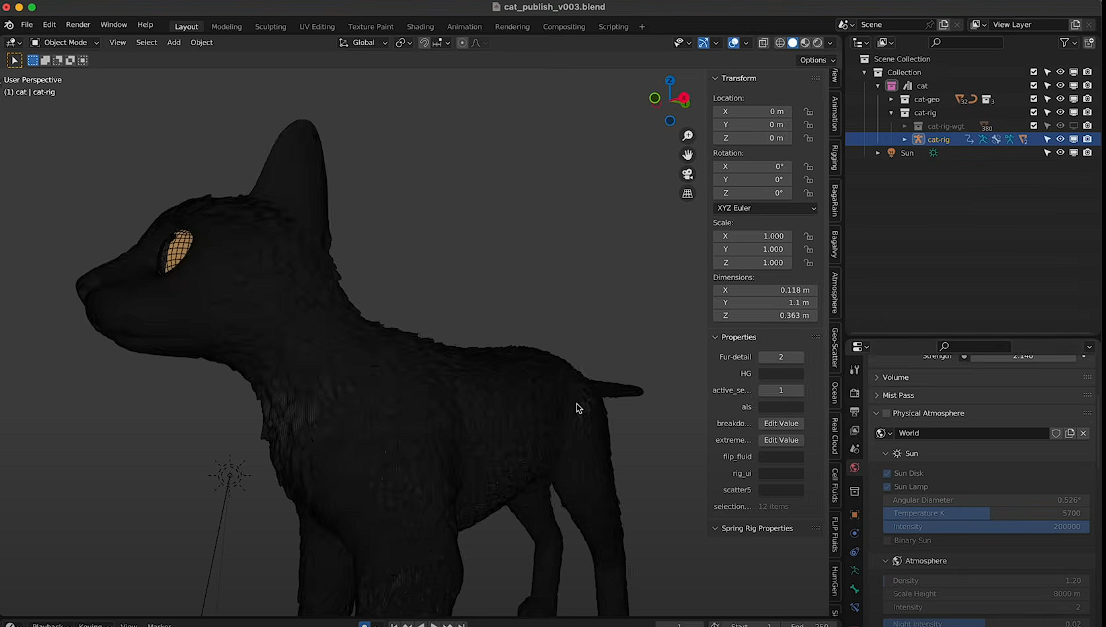Select the tweak select tool icon
The width and height of the screenshot is (1106, 627).
(x=14, y=61)
